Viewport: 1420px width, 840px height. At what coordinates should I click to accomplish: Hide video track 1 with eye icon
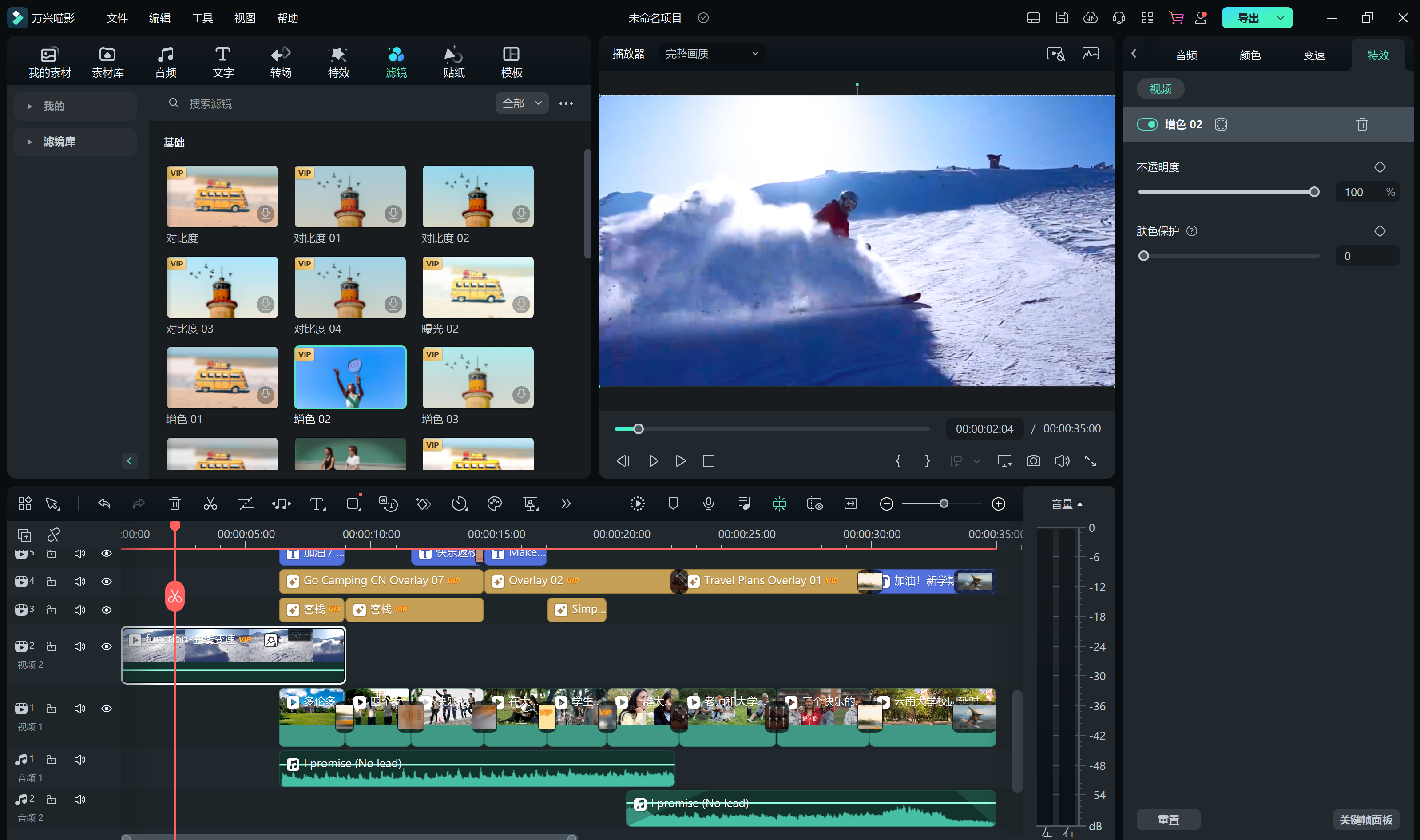(x=107, y=708)
